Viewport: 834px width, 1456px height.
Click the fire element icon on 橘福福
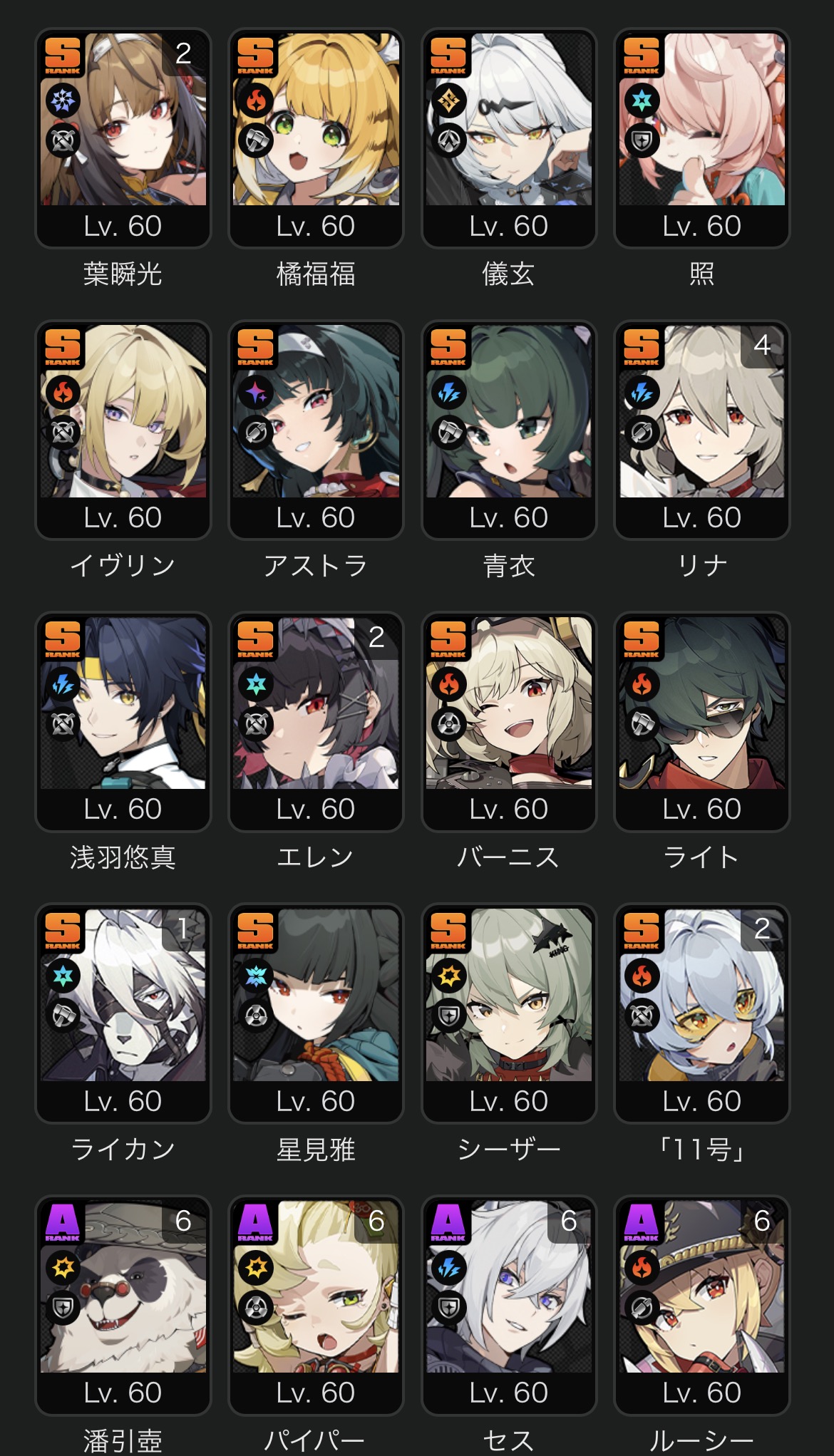coord(256,100)
